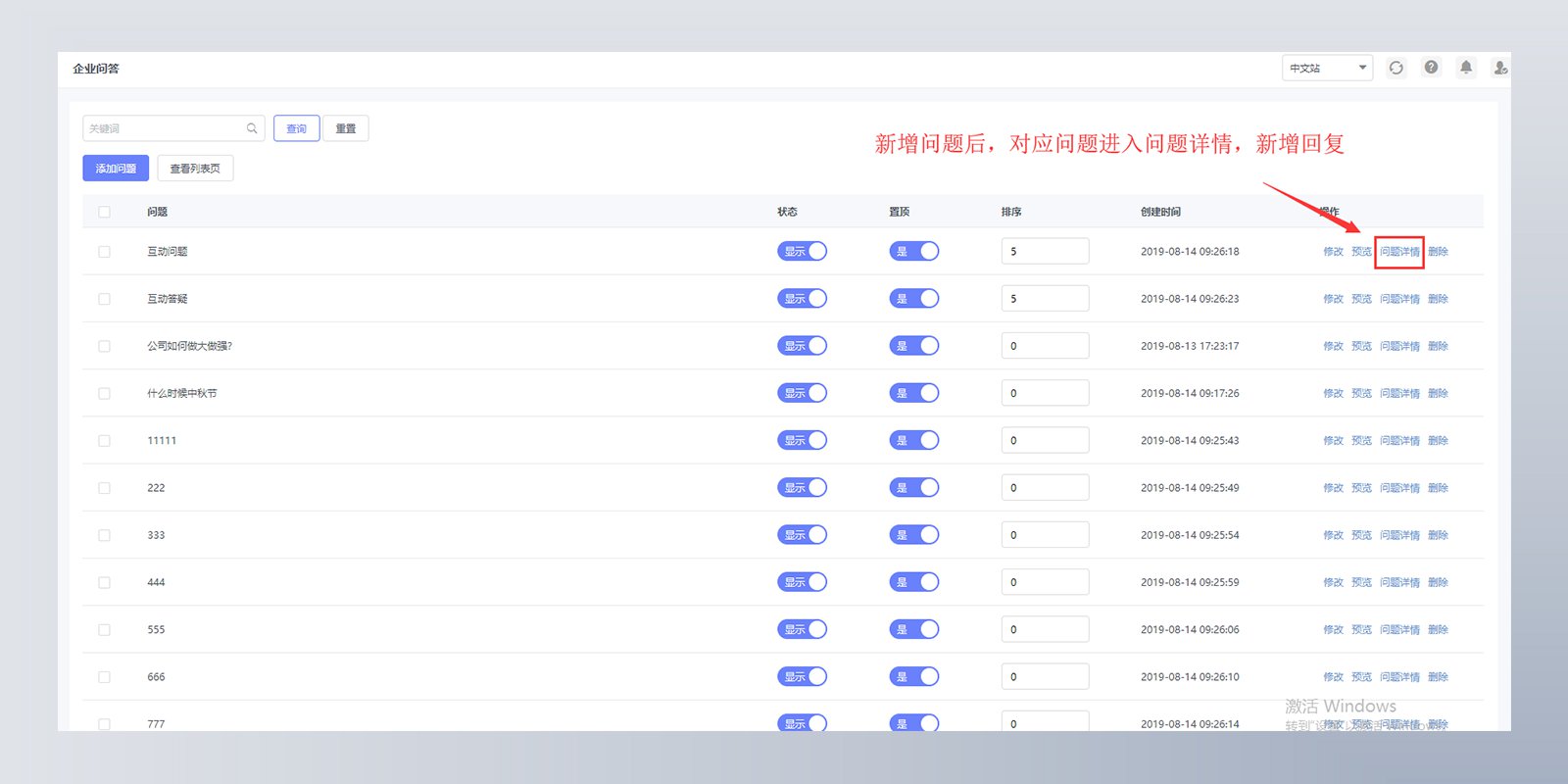1568x784 pixels.
Task: Expand the 中文站 site dropdown
Action: coord(1327,68)
